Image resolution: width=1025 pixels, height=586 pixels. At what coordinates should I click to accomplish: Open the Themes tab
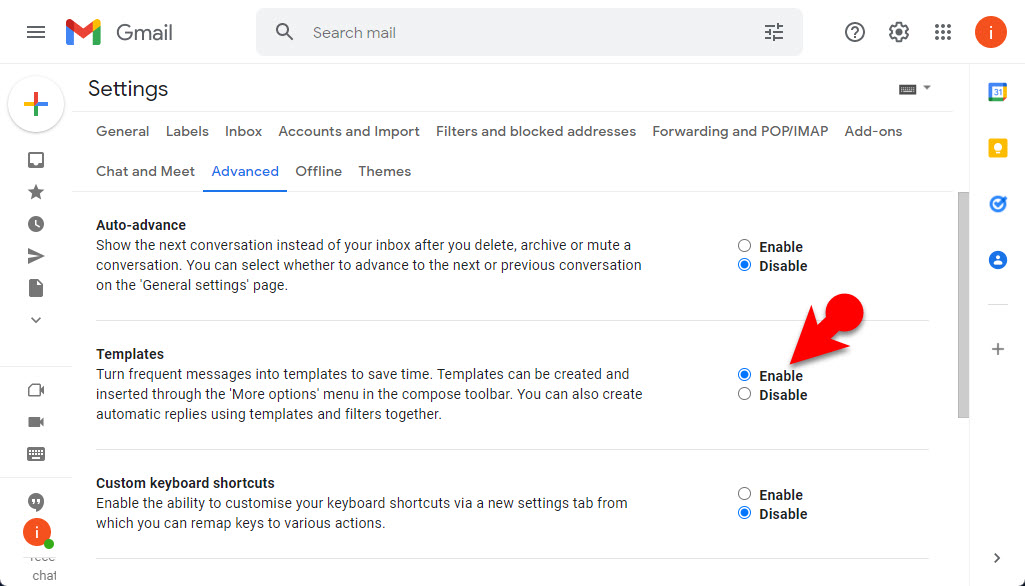[x=384, y=171]
